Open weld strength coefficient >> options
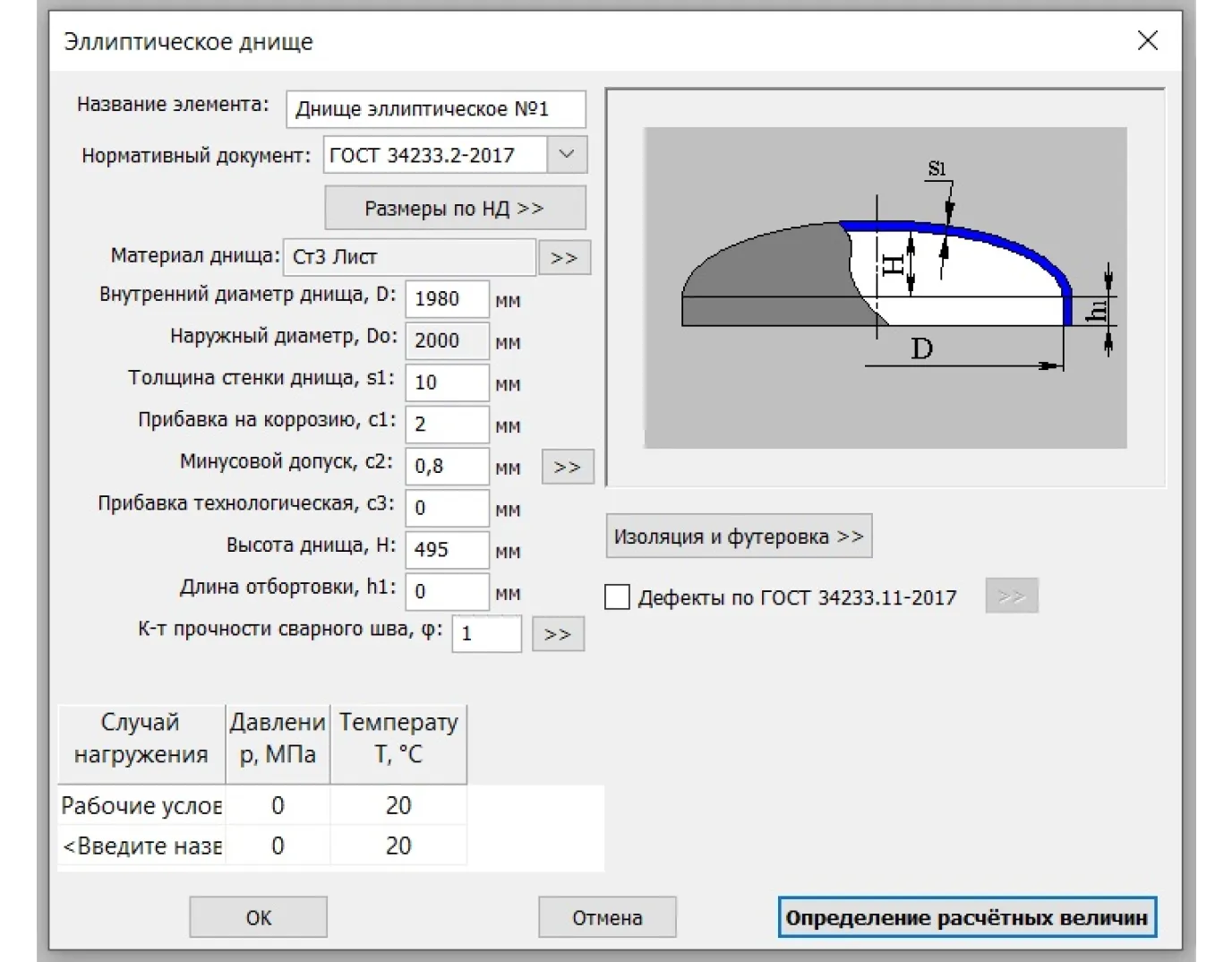Viewport: 1232px width, 962px height. (557, 634)
